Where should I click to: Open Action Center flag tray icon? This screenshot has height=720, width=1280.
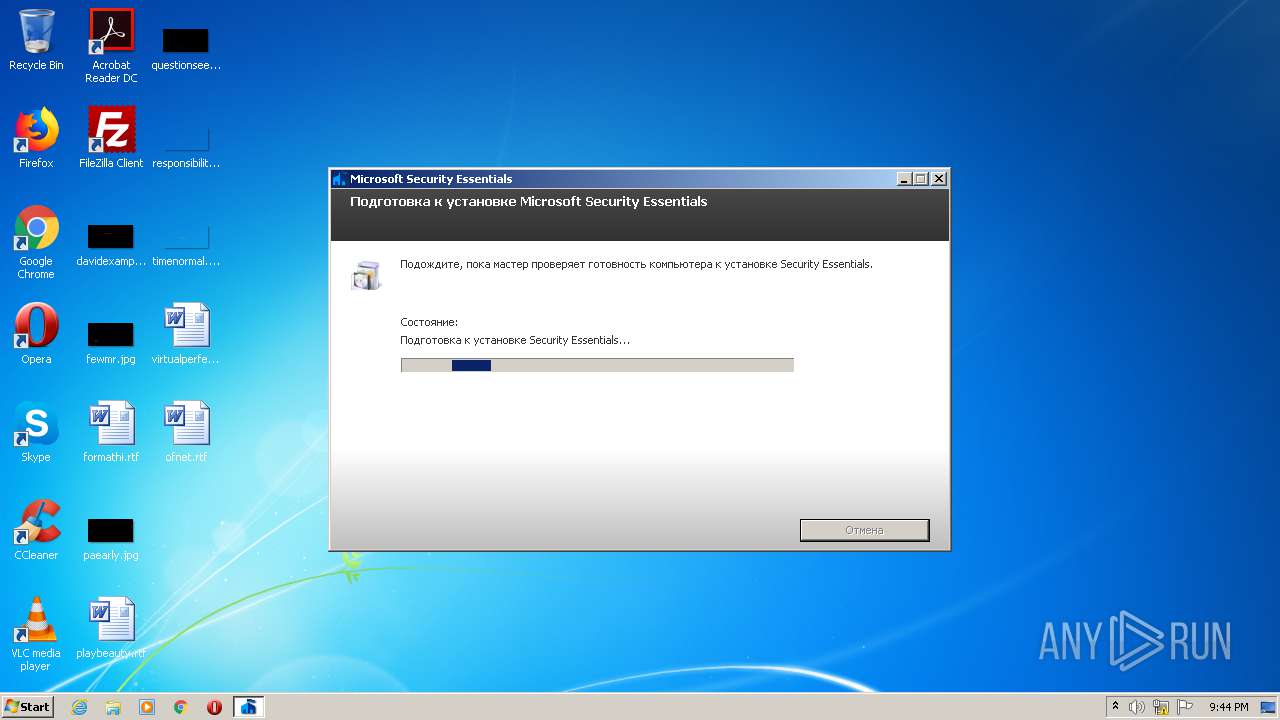coord(1185,707)
